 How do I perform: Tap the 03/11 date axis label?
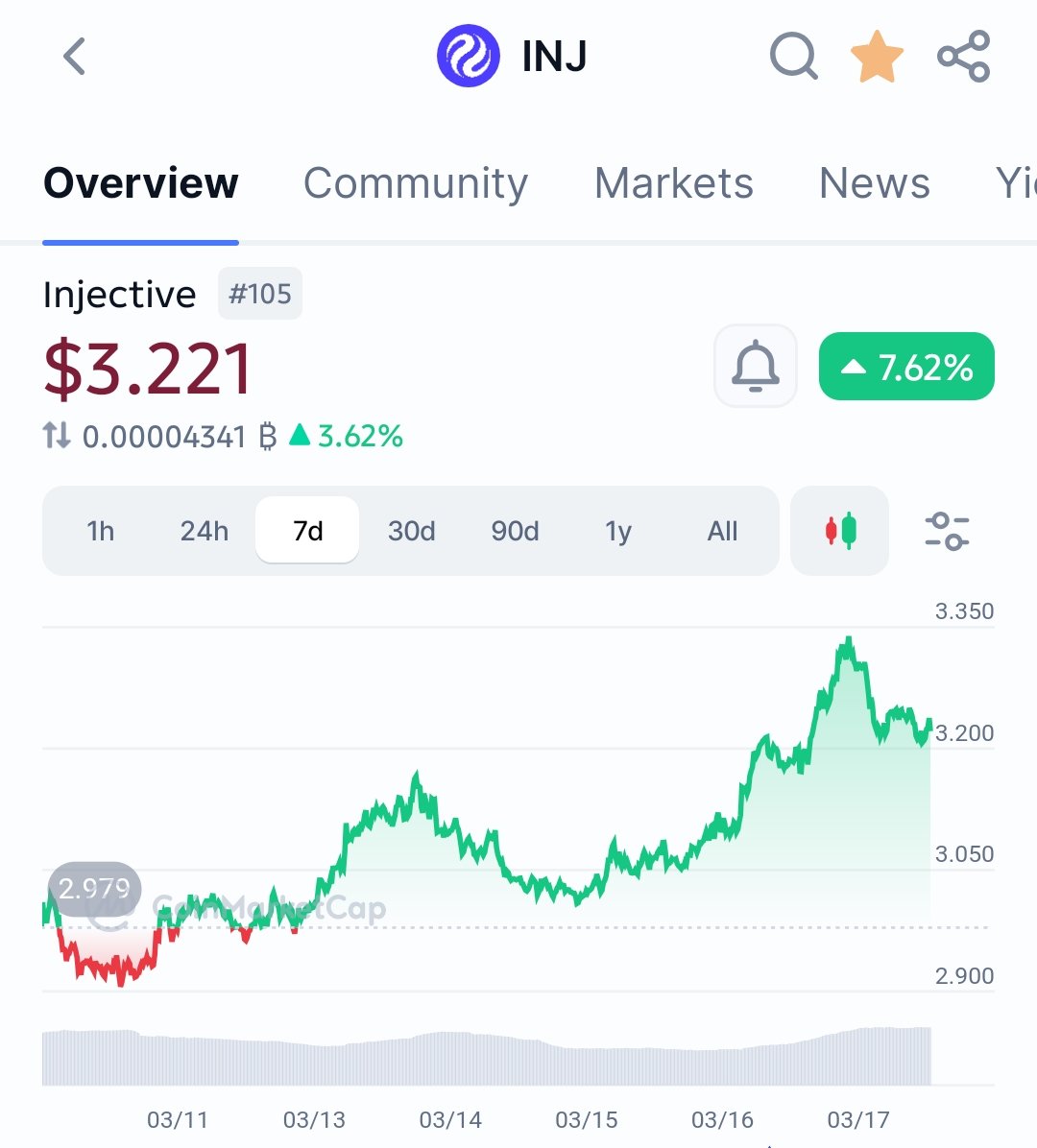178,1119
